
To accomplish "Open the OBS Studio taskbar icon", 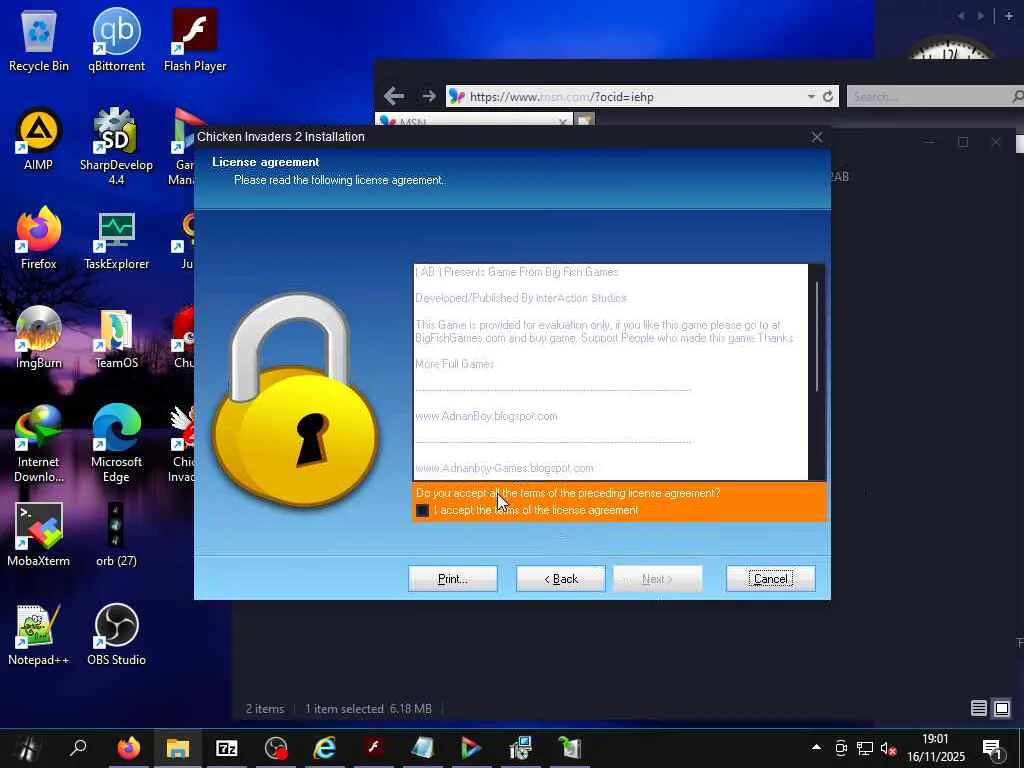I will pyautogui.click(x=276, y=748).
